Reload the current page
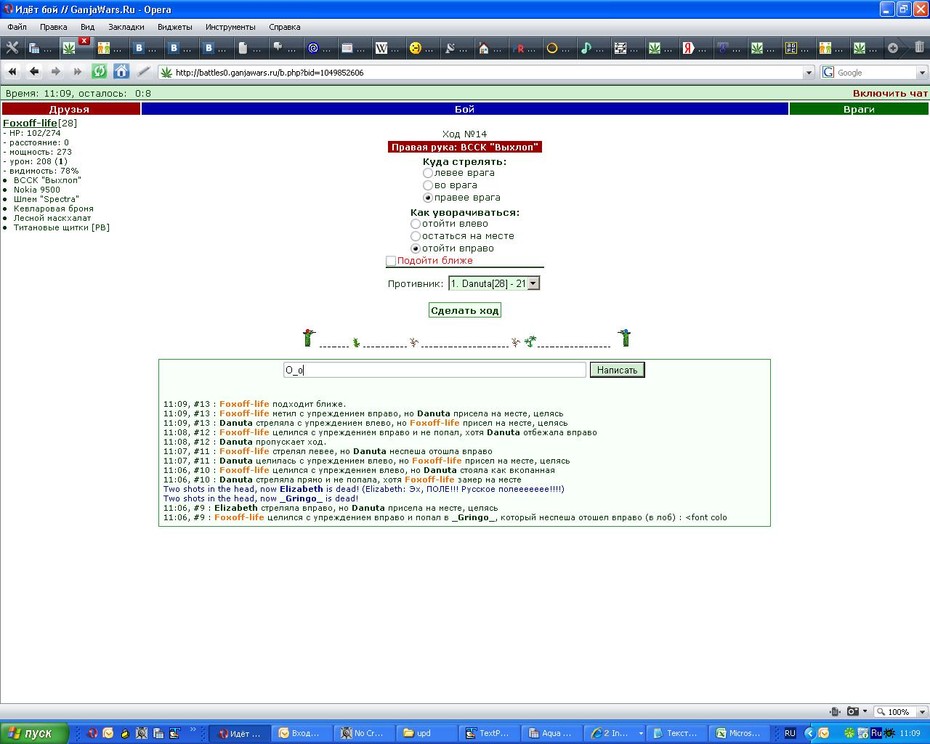Viewport: 930px width, 744px height. [x=99, y=72]
